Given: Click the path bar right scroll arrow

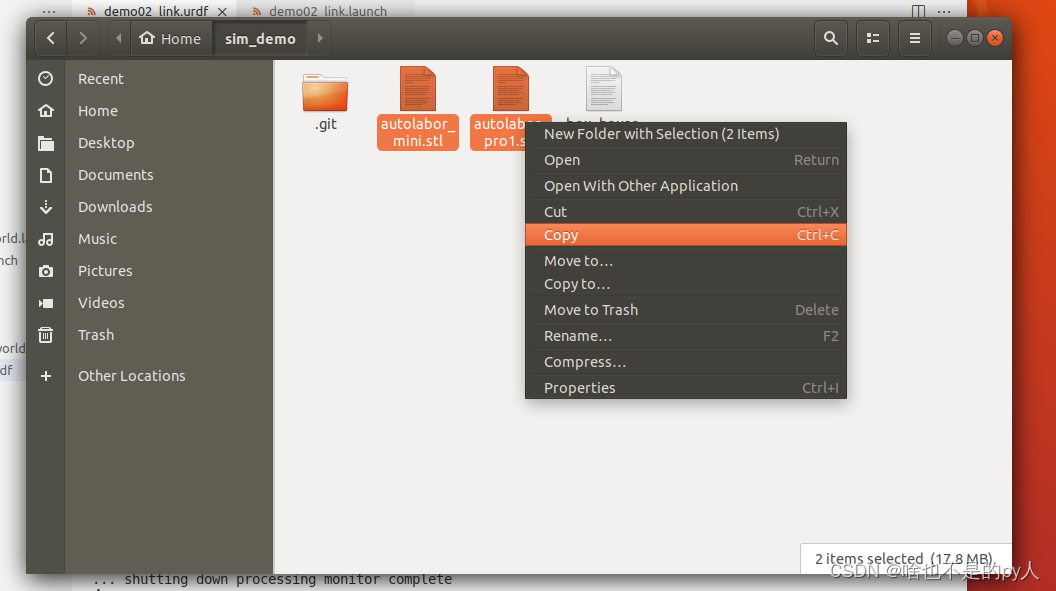Looking at the screenshot, I should pos(320,38).
